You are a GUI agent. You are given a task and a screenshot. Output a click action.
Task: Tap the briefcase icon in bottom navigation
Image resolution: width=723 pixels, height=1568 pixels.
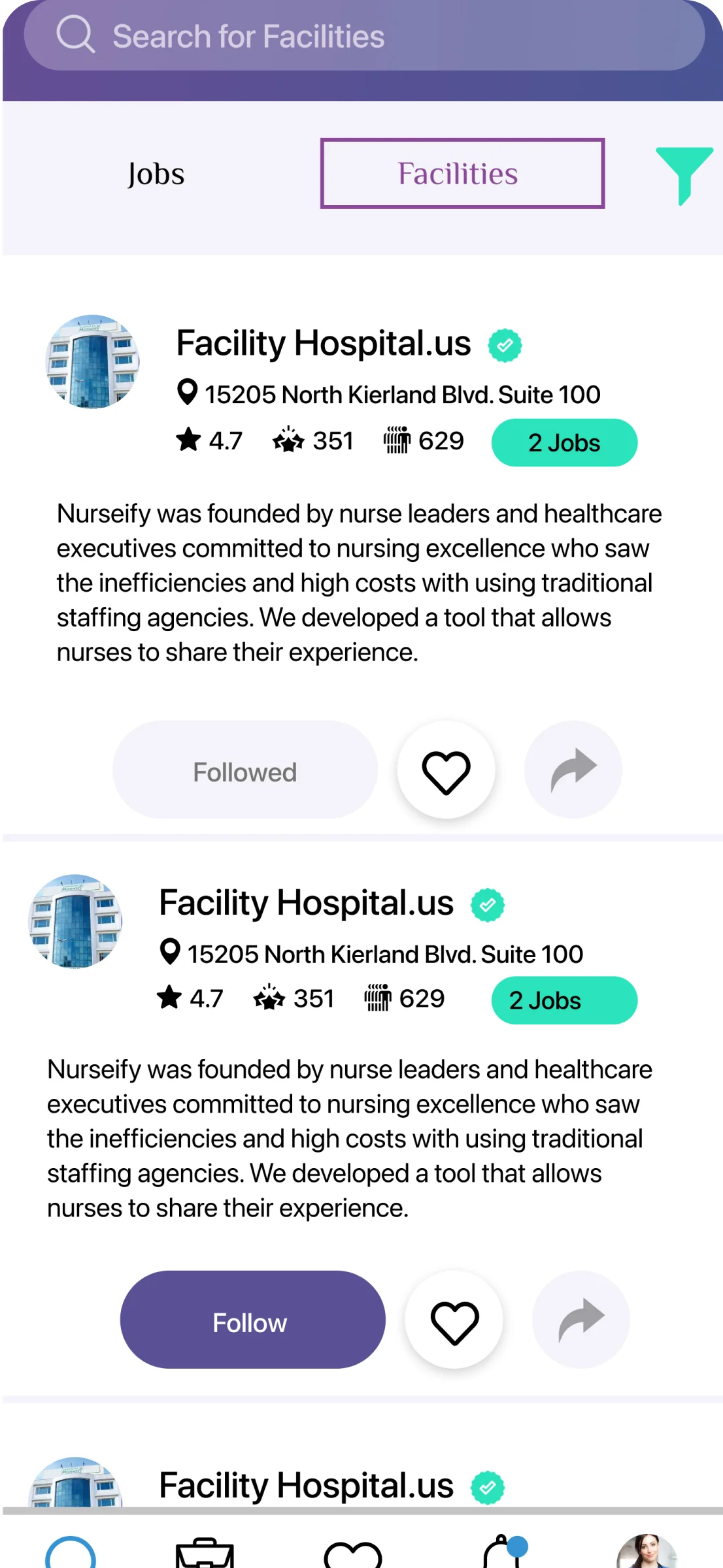coord(205,1552)
